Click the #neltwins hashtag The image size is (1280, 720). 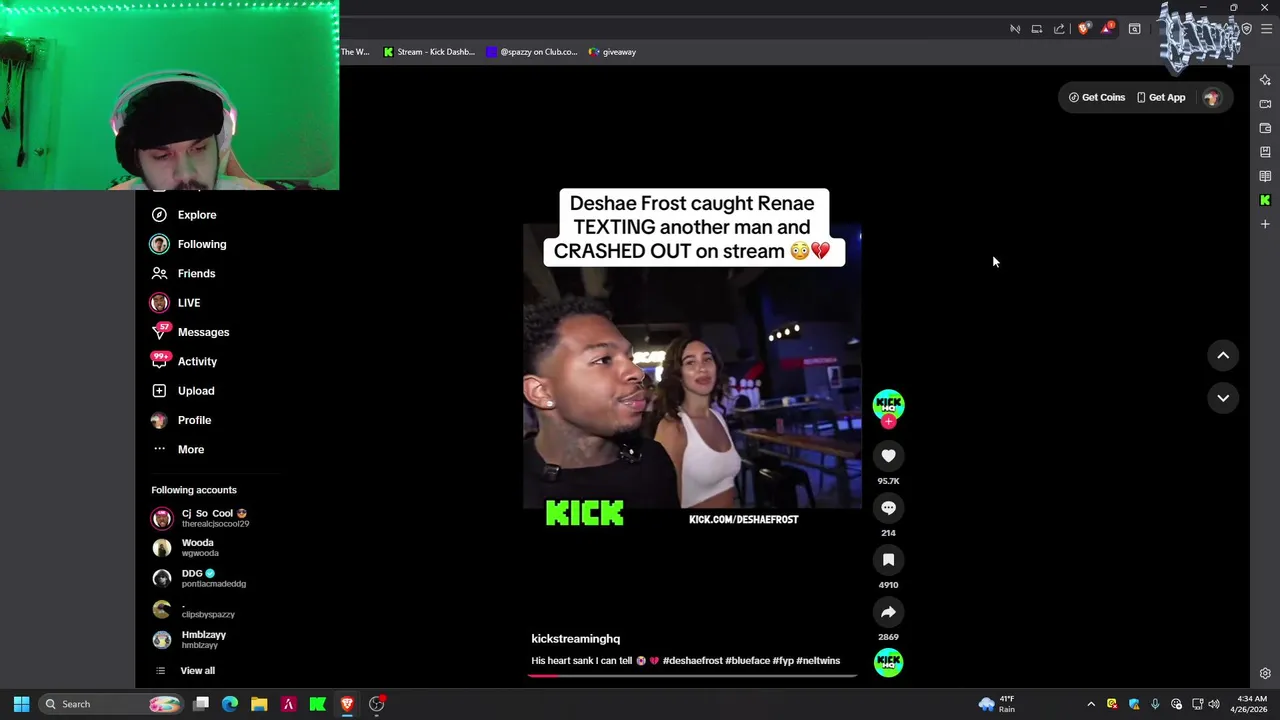tap(818, 661)
